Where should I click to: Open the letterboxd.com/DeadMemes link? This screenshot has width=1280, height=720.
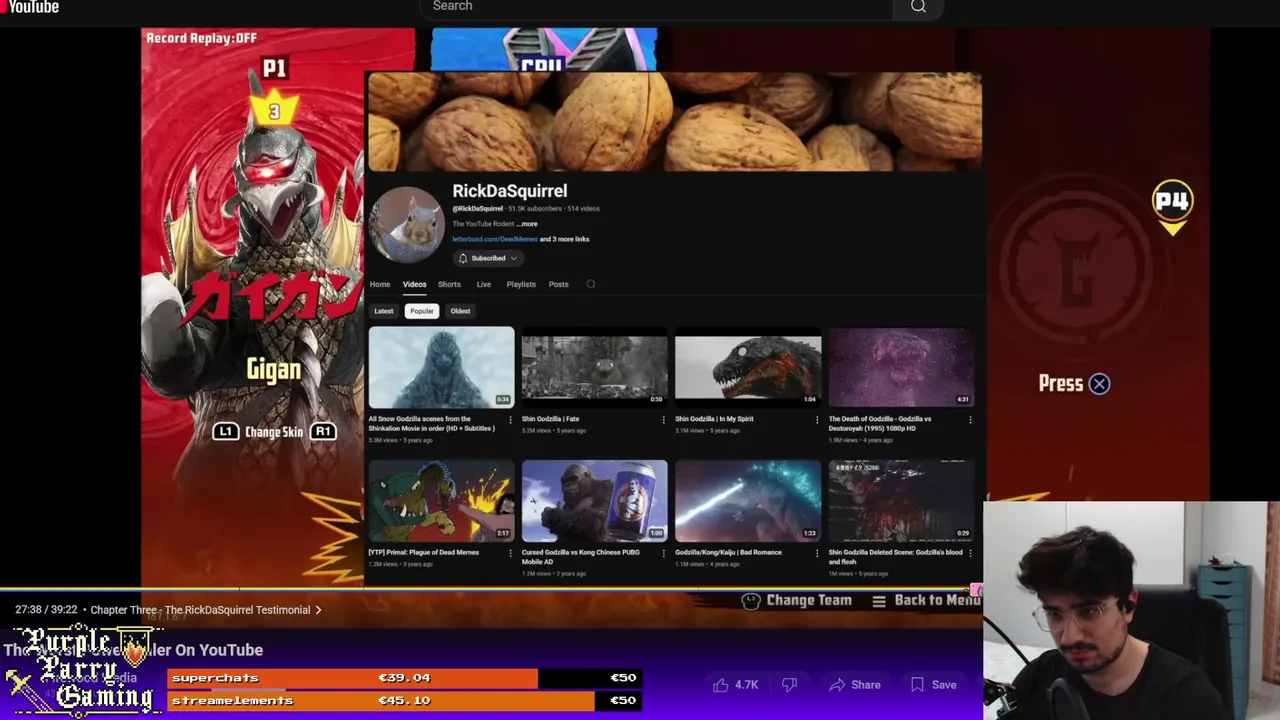[x=494, y=239]
